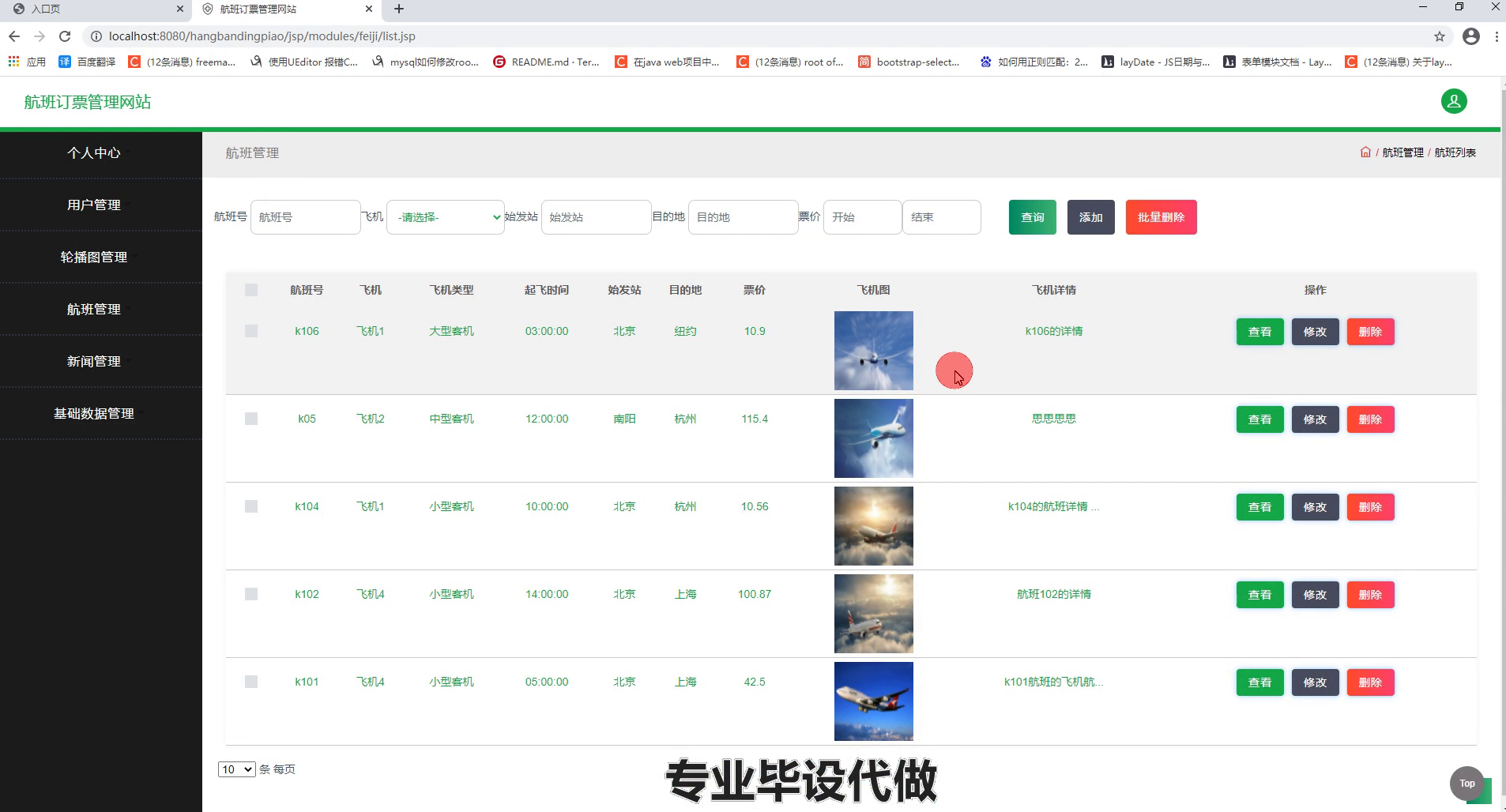Focus the 票价 结束 input field
Screen dimensions: 1506x812
tap(942, 217)
